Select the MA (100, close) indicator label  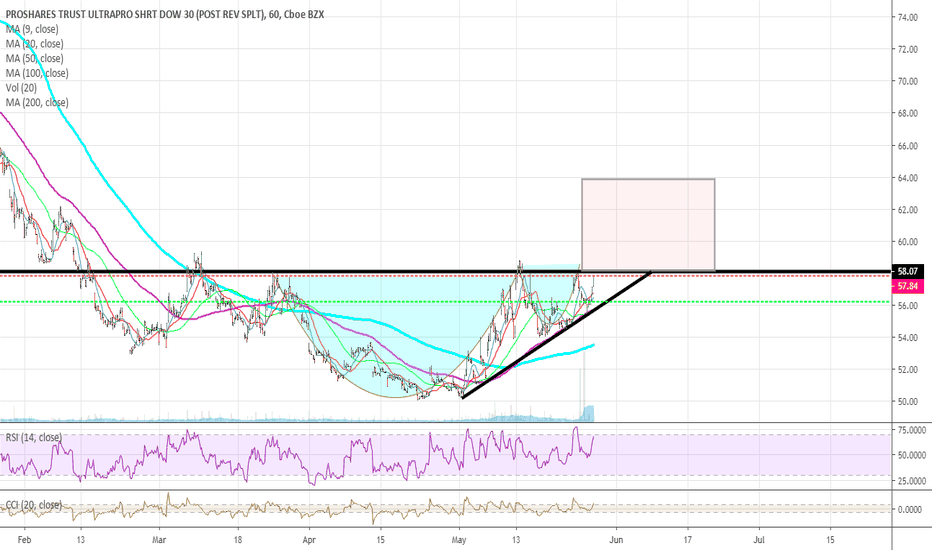click(x=37, y=73)
